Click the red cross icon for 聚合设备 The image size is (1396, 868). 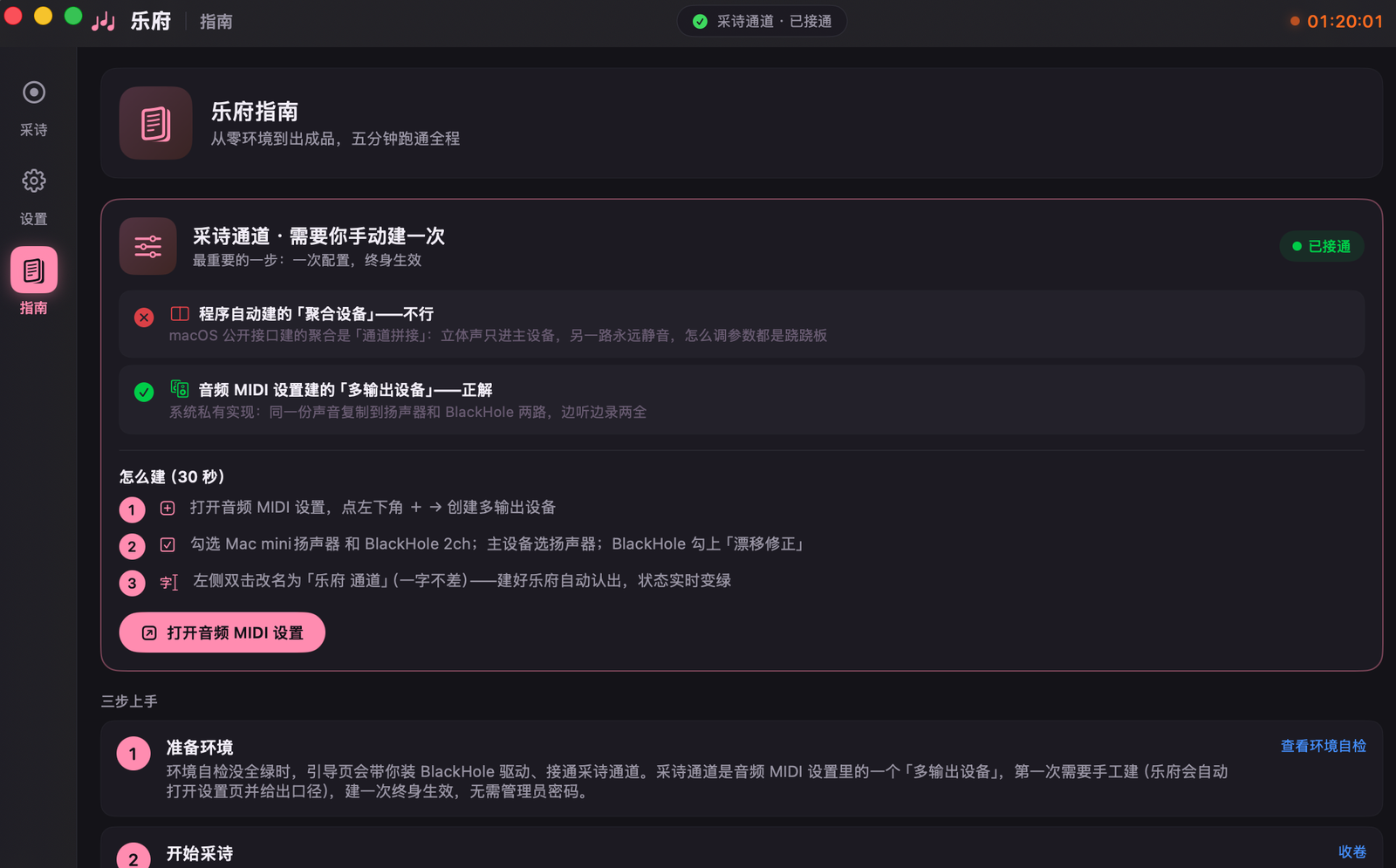tap(144, 318)
